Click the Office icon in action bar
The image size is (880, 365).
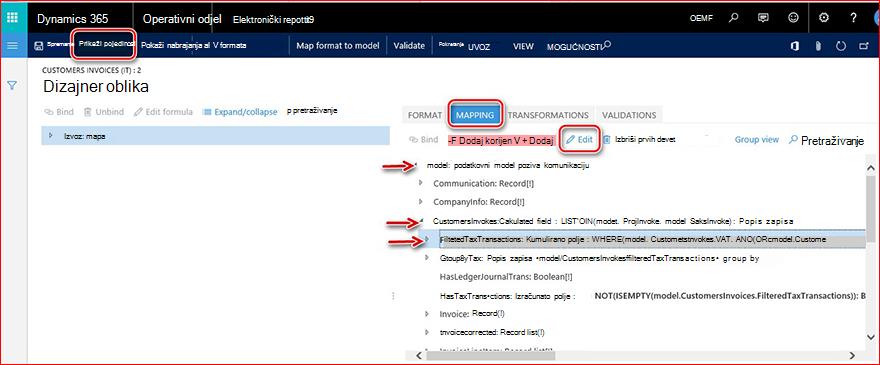pyautogui.click(x=794, y=46)
